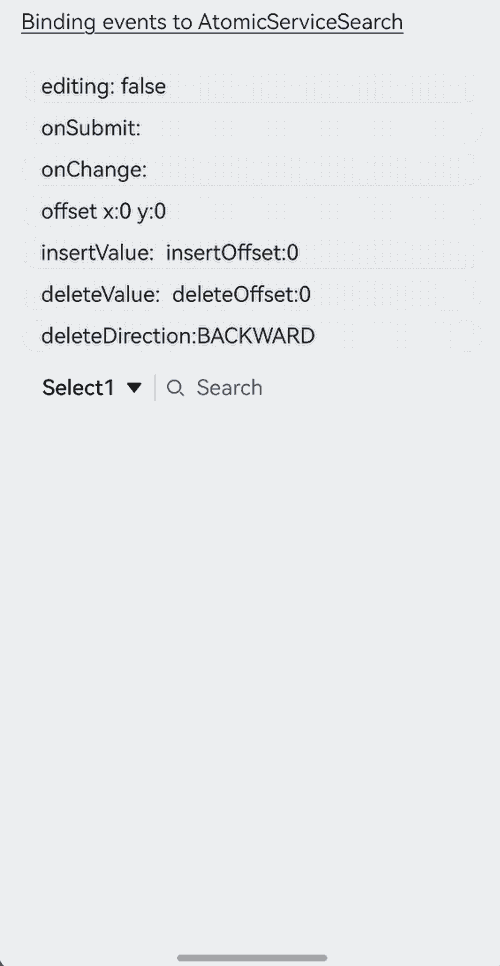Image resolution: width=500 pixels, height=966 pixels.
Task: Tap the bottom home indicator bar
Action: [x=252, y=957]
